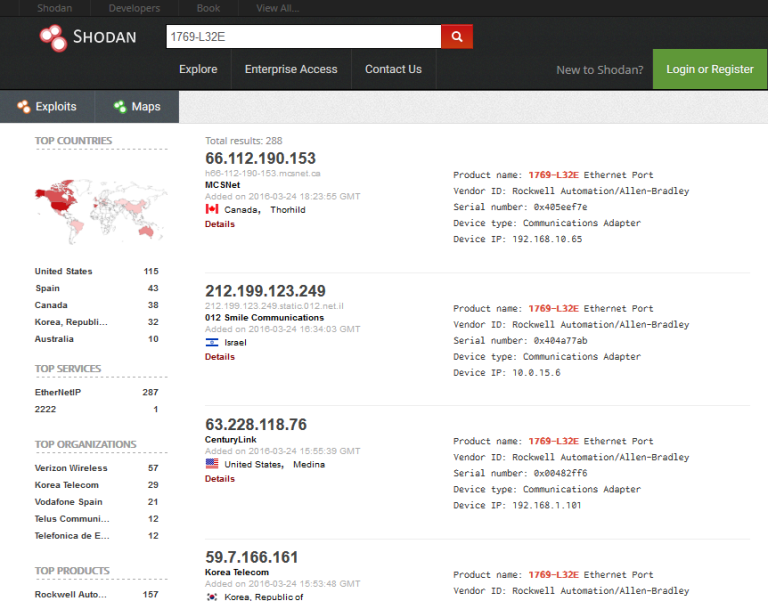
Task: Go to Enterprise Access page
Action: pos(291,69)
